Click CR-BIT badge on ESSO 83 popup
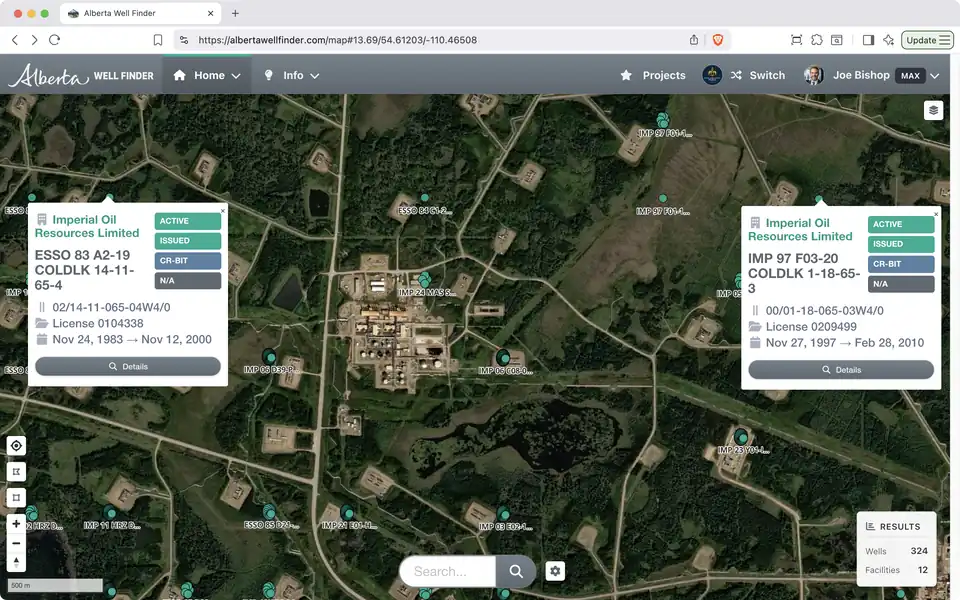This screenshot has width=960, height=600. (x=187, y=260)
